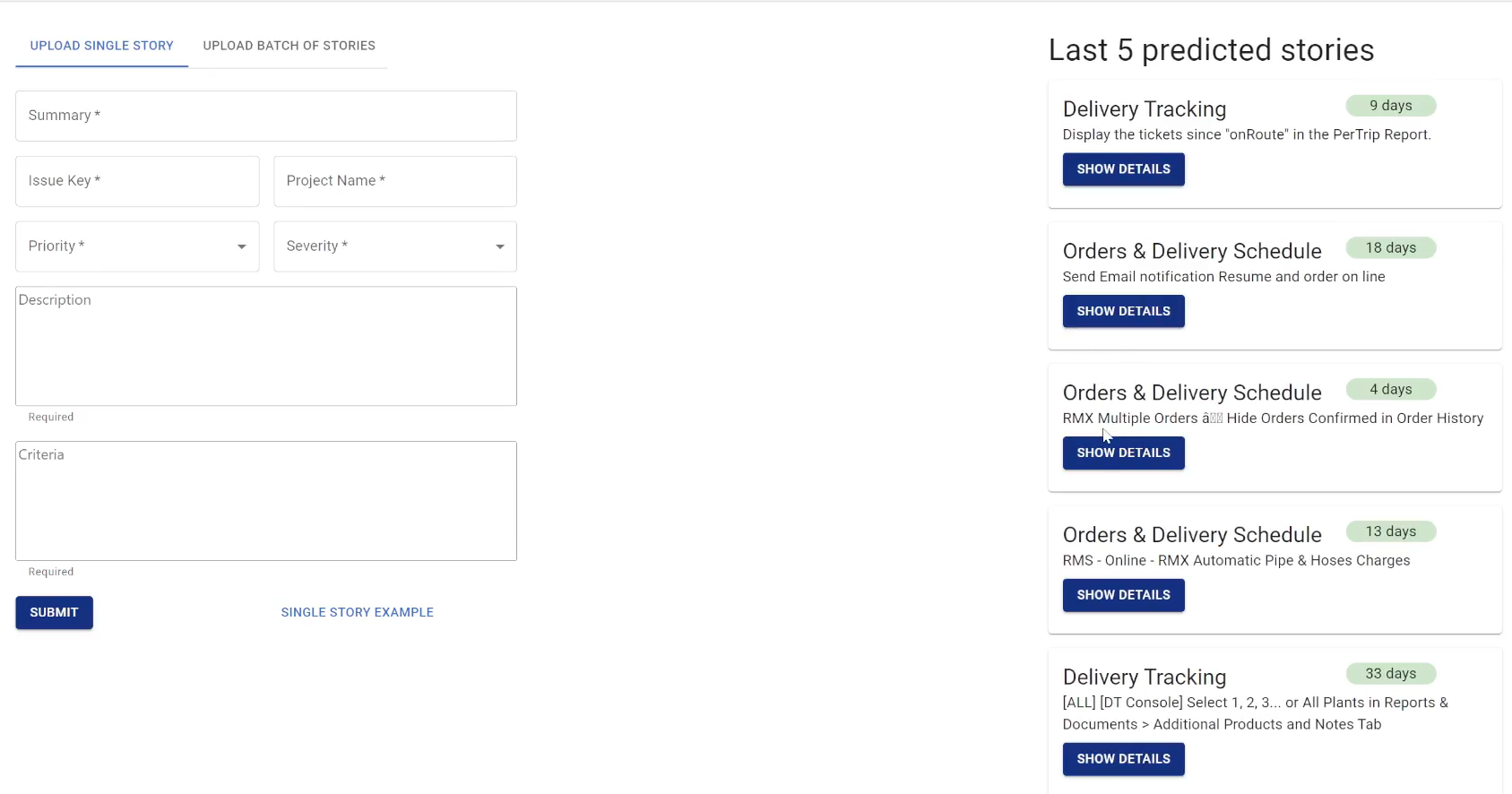Expand the Severity dropdown arrow
Image resolution: width=1512 pixels, height=794 pixels.
point(499,246)
